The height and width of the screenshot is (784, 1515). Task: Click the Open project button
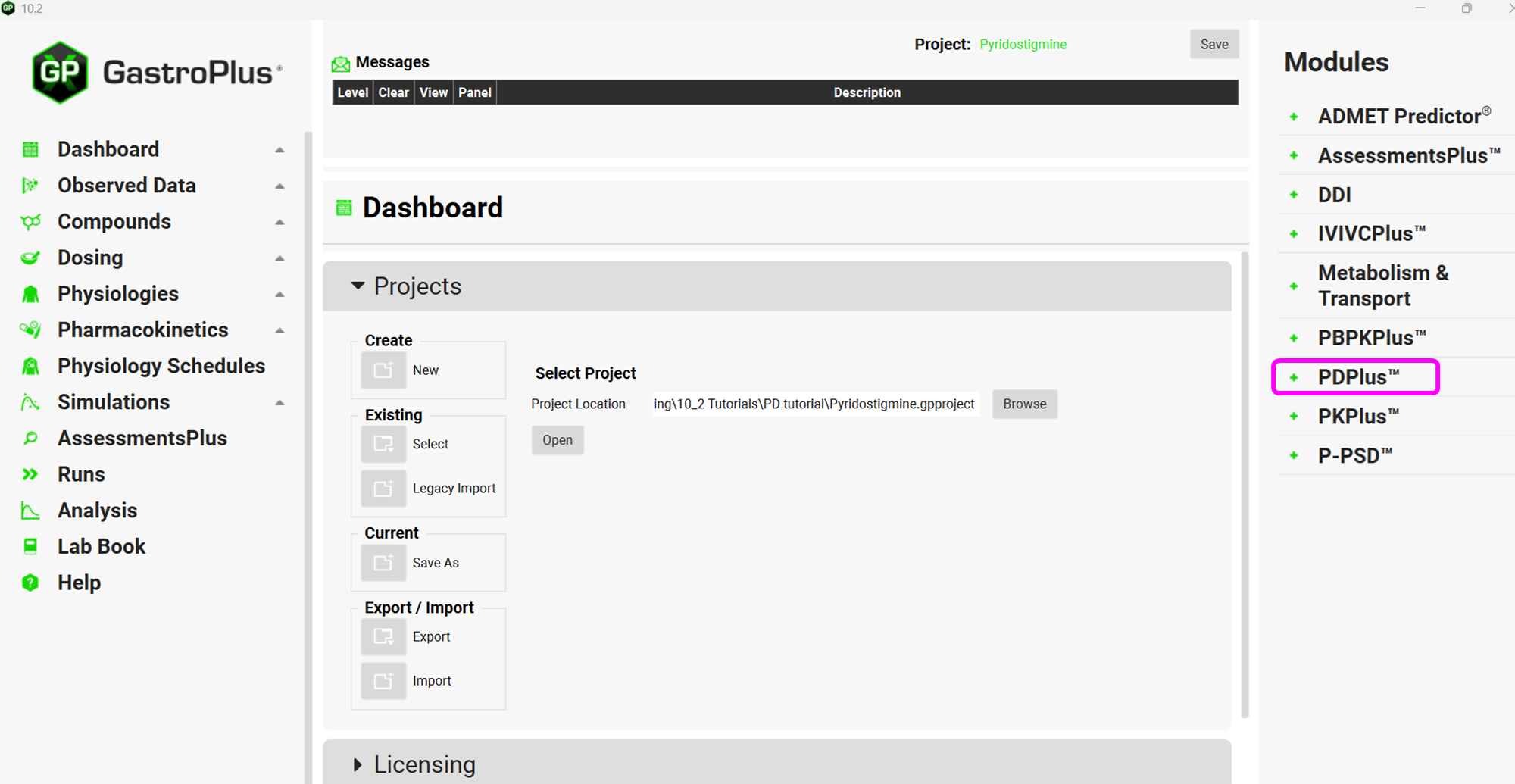coord(558,440)
